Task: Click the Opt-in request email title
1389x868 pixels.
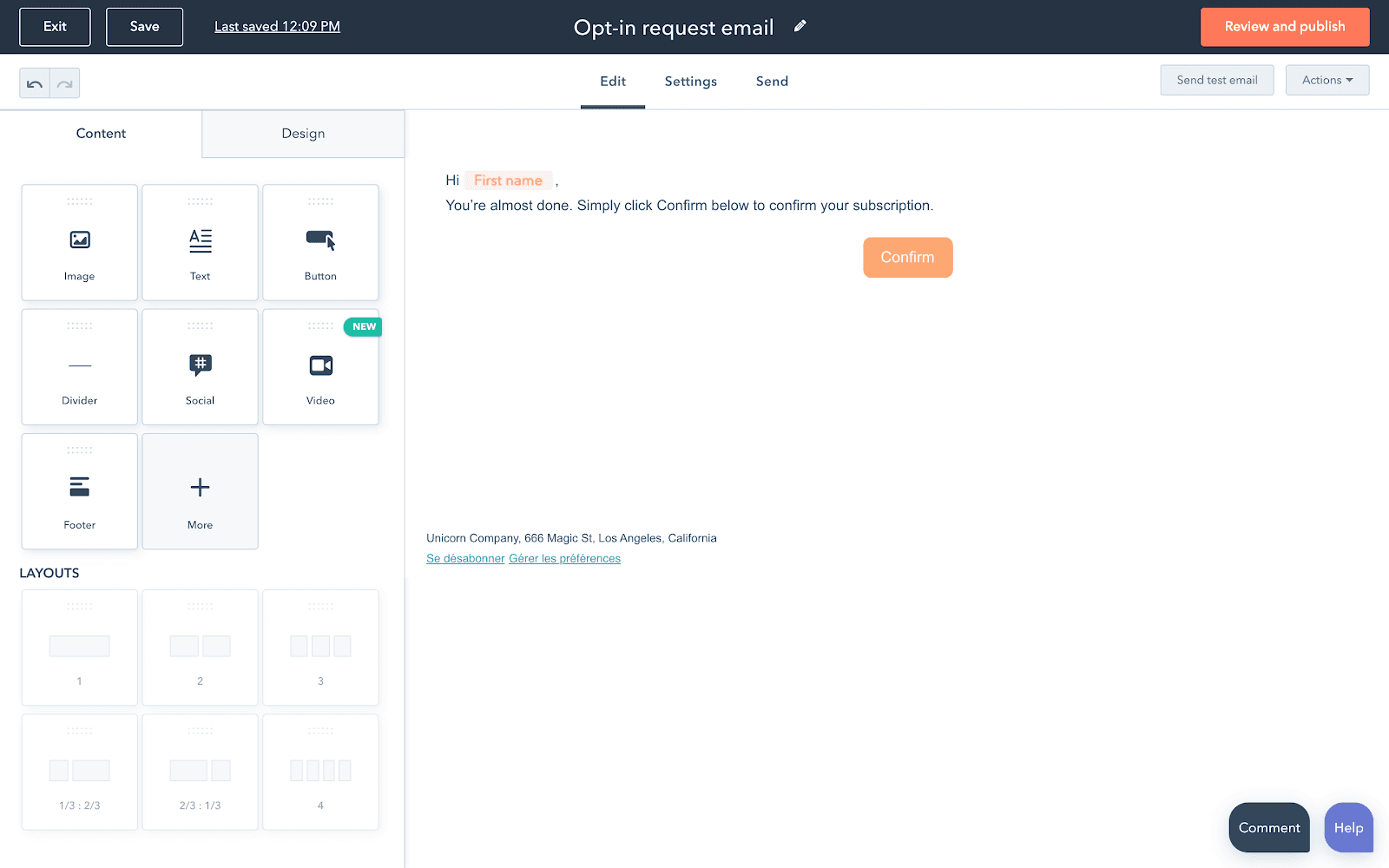Action: pyautogui.click(x=674, y=28)
